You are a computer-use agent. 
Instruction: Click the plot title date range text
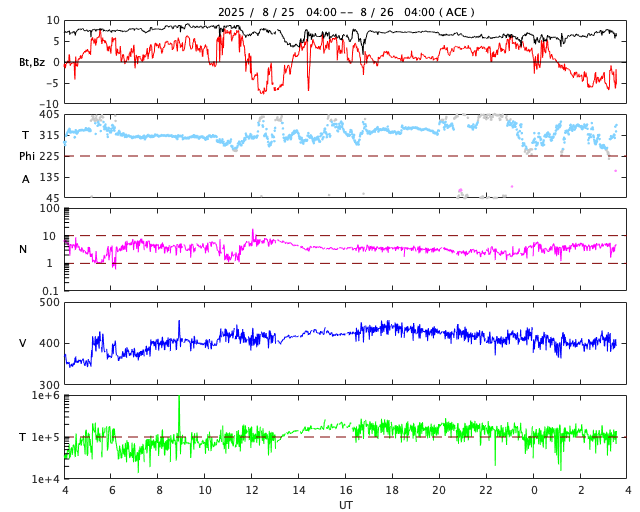coord(346,12)
